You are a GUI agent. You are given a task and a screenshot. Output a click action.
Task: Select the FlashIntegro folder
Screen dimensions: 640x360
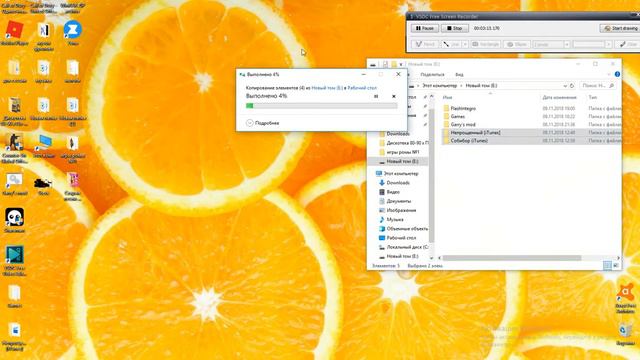463,109
